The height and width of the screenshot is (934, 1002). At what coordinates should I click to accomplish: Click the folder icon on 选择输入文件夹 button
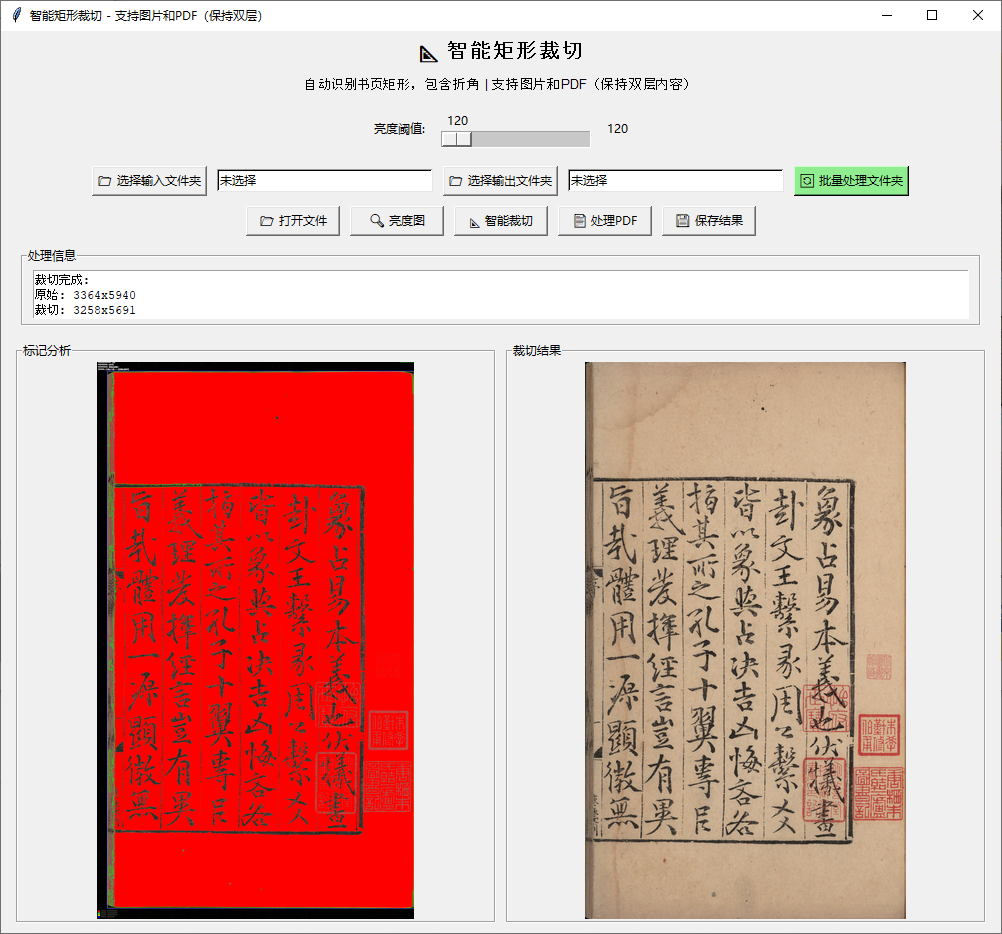coord(104,180)
